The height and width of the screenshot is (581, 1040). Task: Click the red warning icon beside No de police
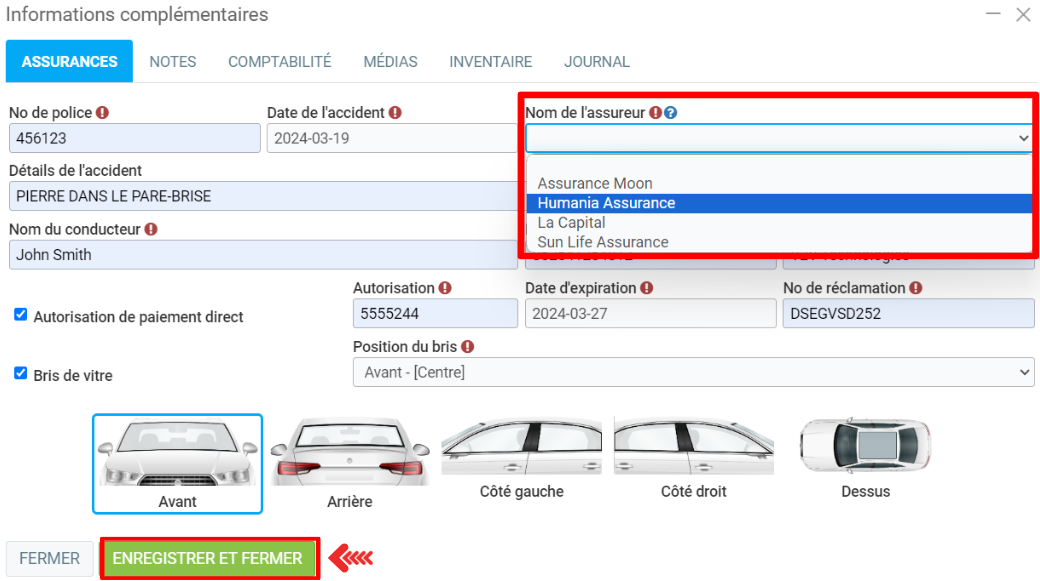pos(102,113)
